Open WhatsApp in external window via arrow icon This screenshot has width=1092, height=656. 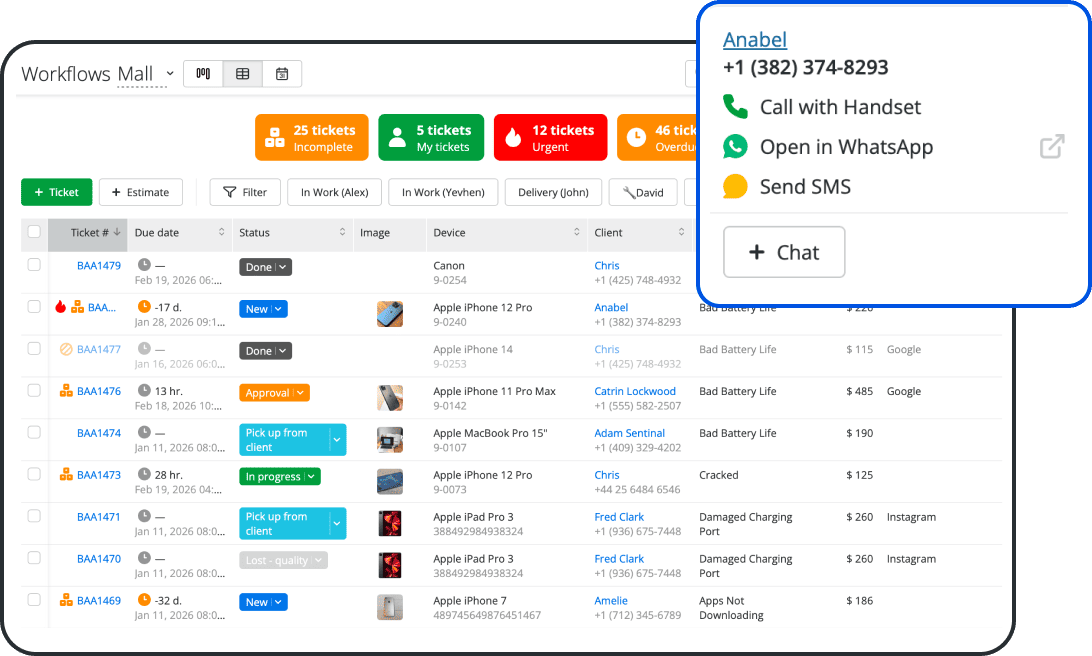coord(1051,146)
